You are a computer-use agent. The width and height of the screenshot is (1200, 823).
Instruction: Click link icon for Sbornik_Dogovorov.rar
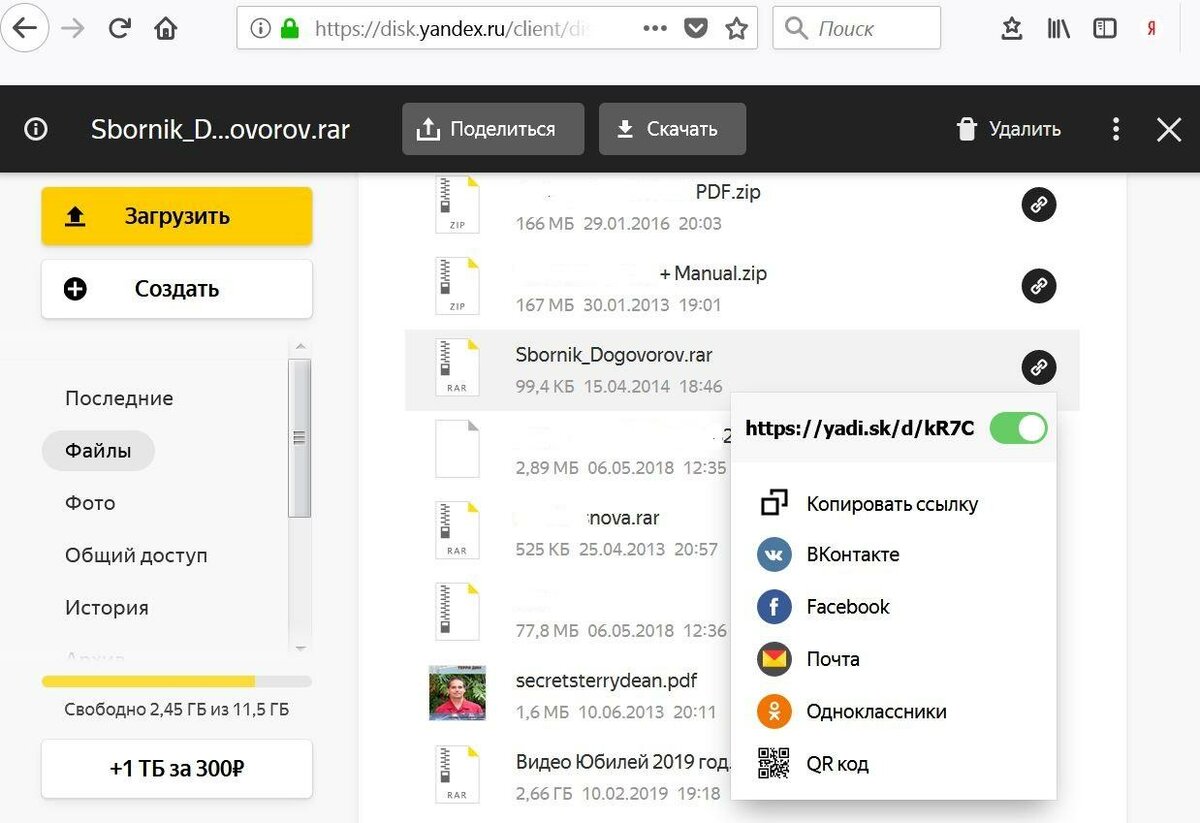click(x=1039, y=367)
